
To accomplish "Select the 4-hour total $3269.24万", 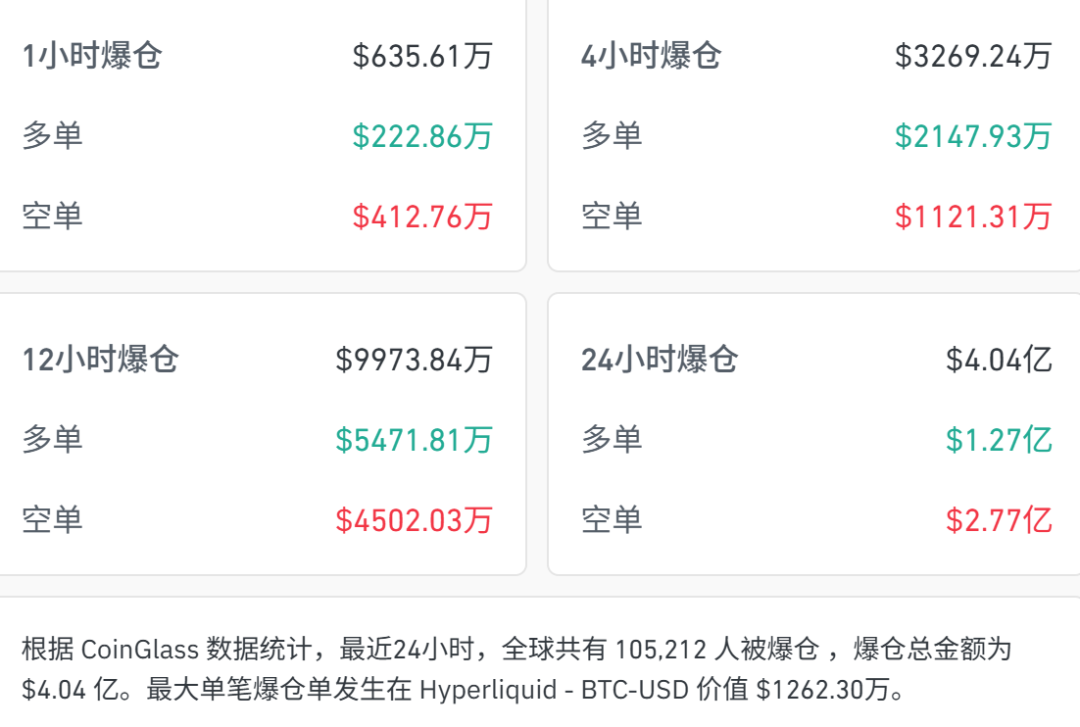I will [x=973, y=55].
